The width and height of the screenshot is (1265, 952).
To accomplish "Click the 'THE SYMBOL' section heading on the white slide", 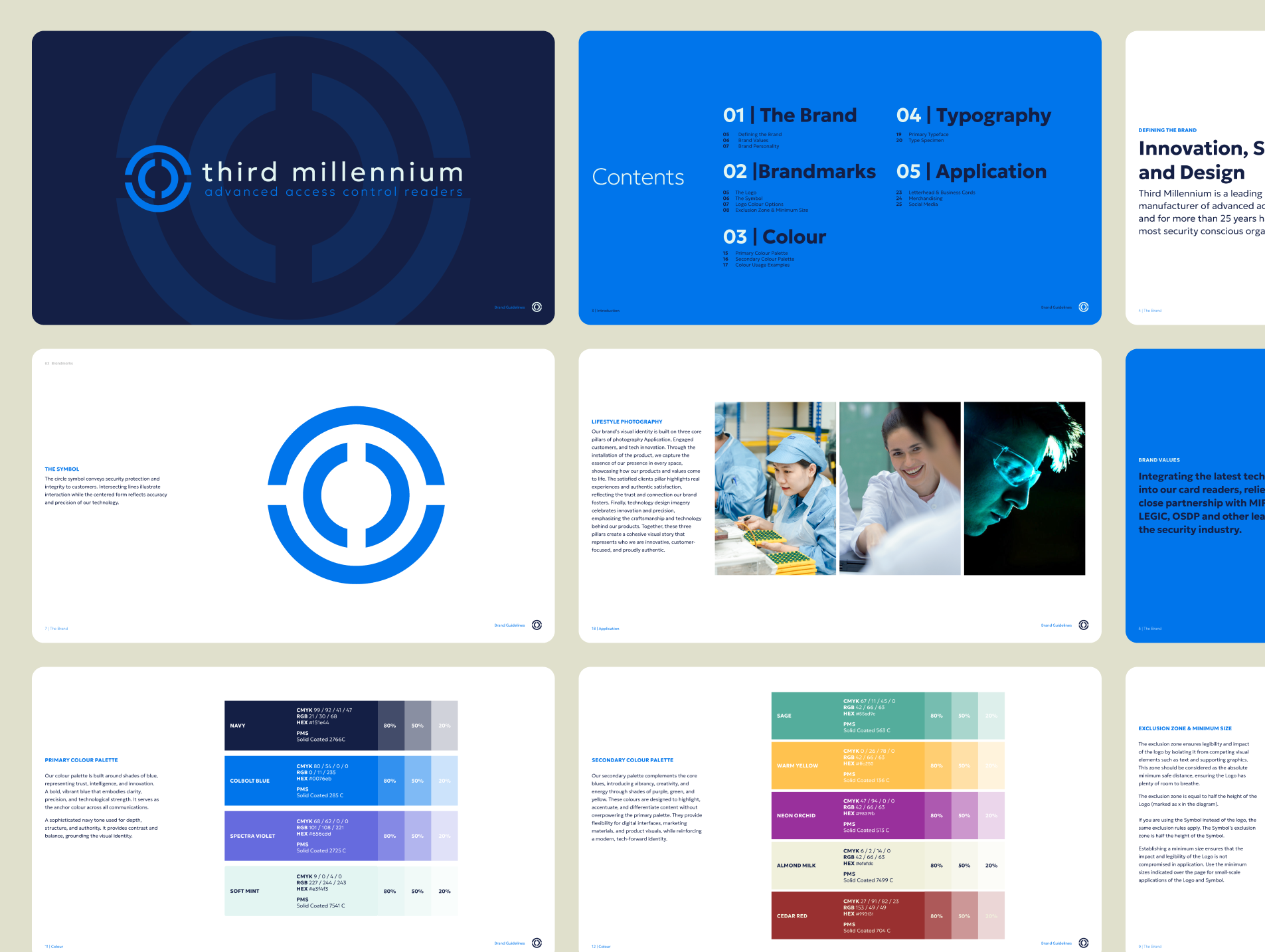I will 62,469.
